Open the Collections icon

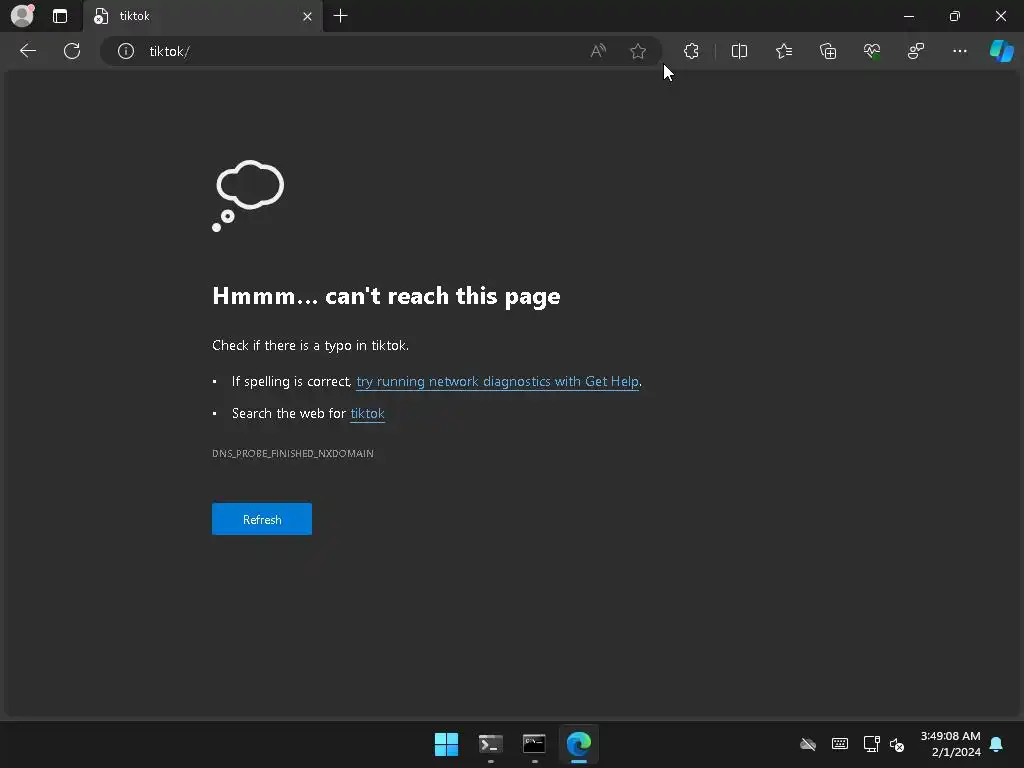pos(827,51)
